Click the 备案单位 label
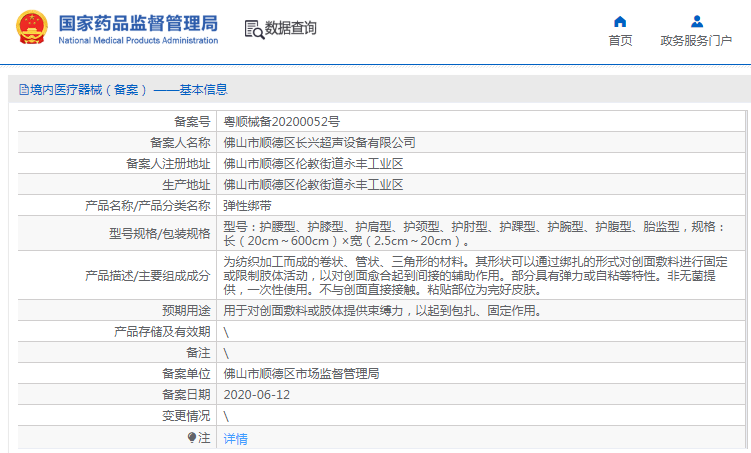Viewport: 751px width, 453px height. (186, 374)
